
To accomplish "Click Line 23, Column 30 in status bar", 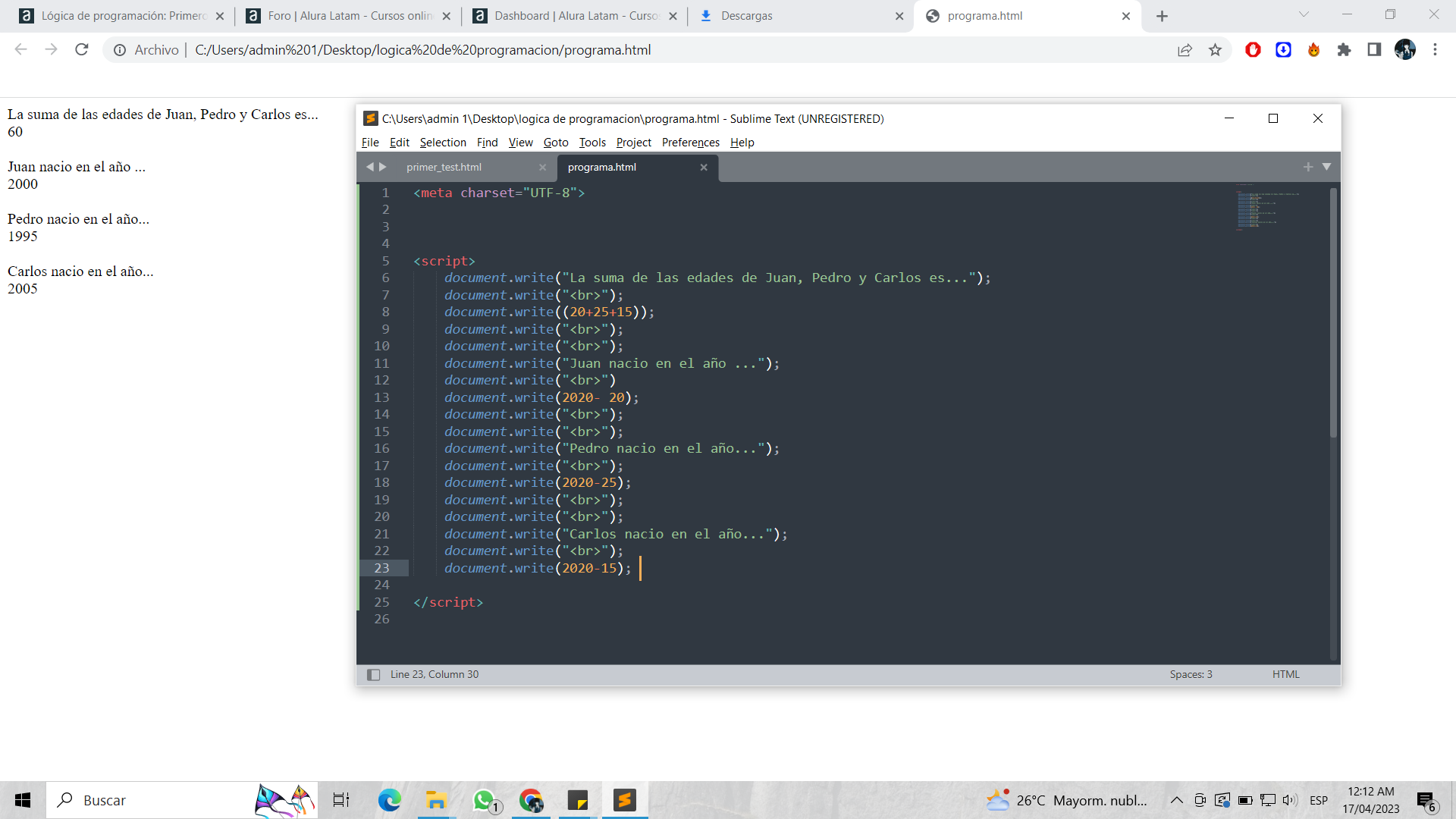I will [435, 675].
